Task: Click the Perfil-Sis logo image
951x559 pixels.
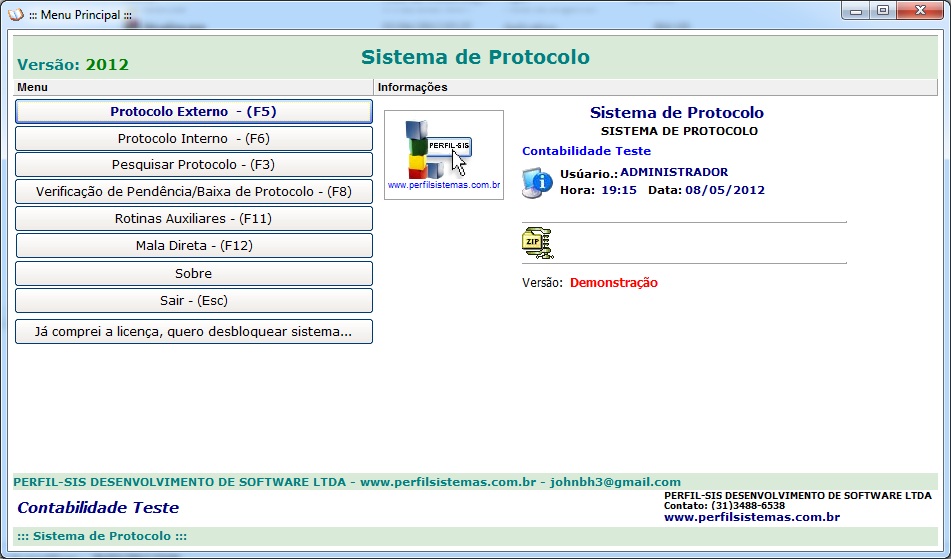Action: (443, 148)
